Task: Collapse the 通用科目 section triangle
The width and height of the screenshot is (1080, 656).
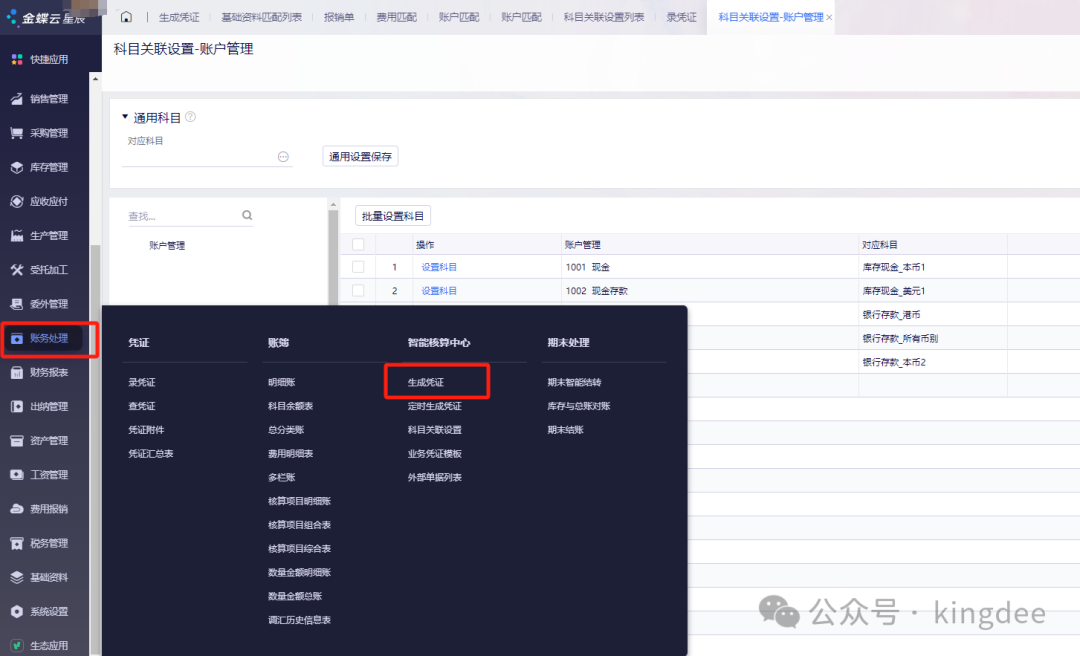Action: pyautogui.click(x=125, y=117)
